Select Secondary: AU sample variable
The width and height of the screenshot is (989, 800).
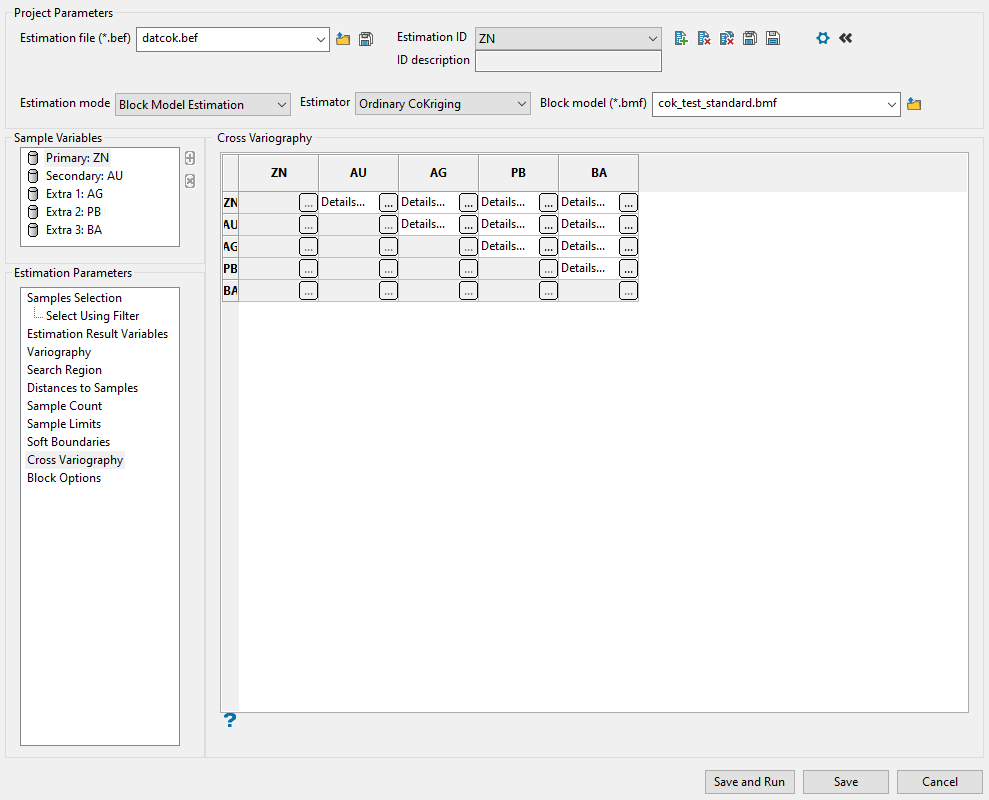coord(84,176)
